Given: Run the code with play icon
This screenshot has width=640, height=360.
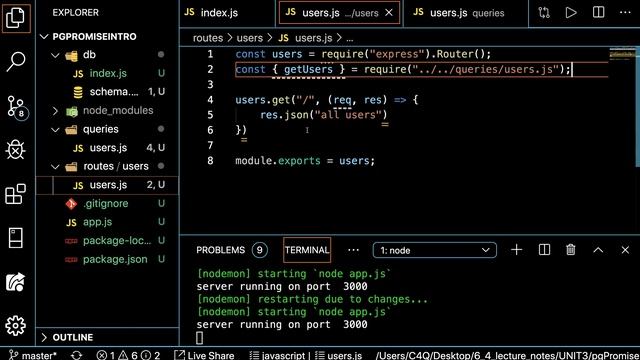Looking at the screenshot, I should [571, 13].
